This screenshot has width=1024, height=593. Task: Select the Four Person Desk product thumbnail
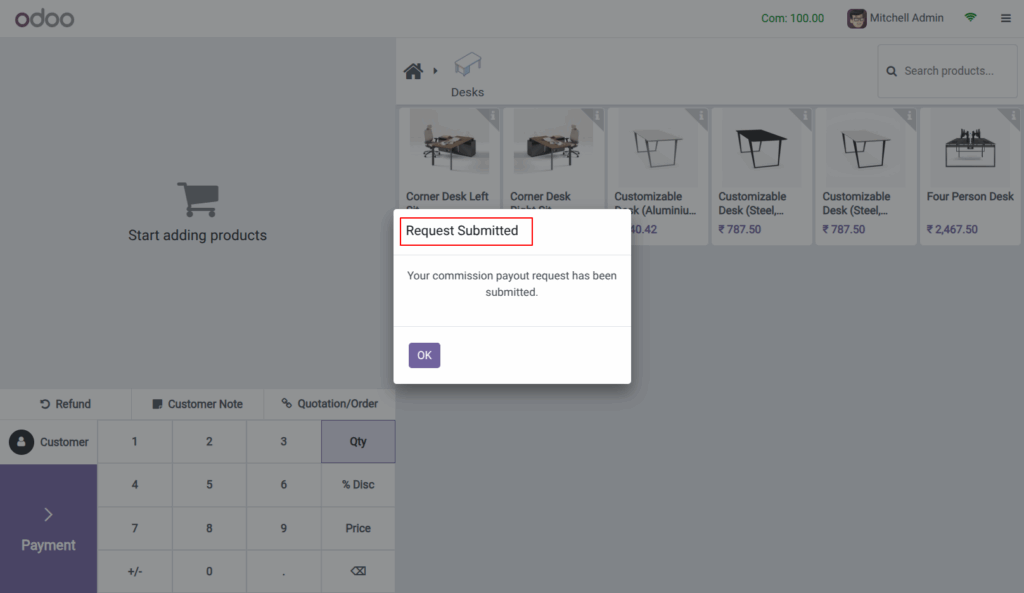969,147
